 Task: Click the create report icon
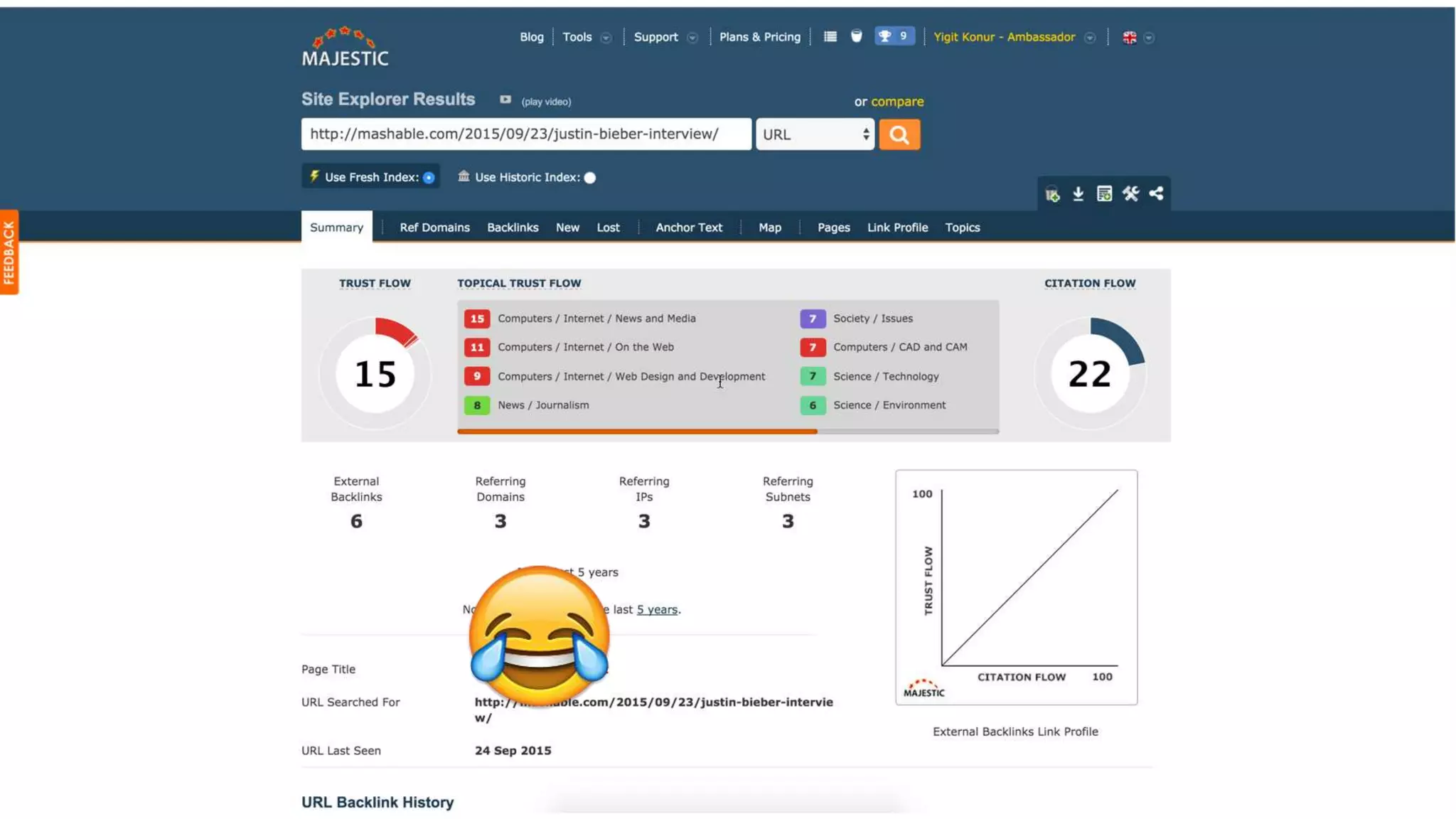tap(1104, 193)
